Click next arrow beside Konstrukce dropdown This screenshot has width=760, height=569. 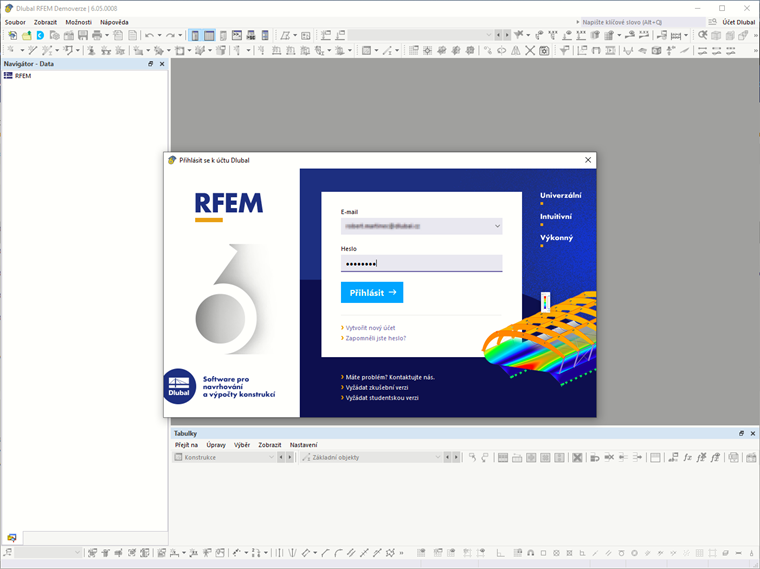pos(290,457)
